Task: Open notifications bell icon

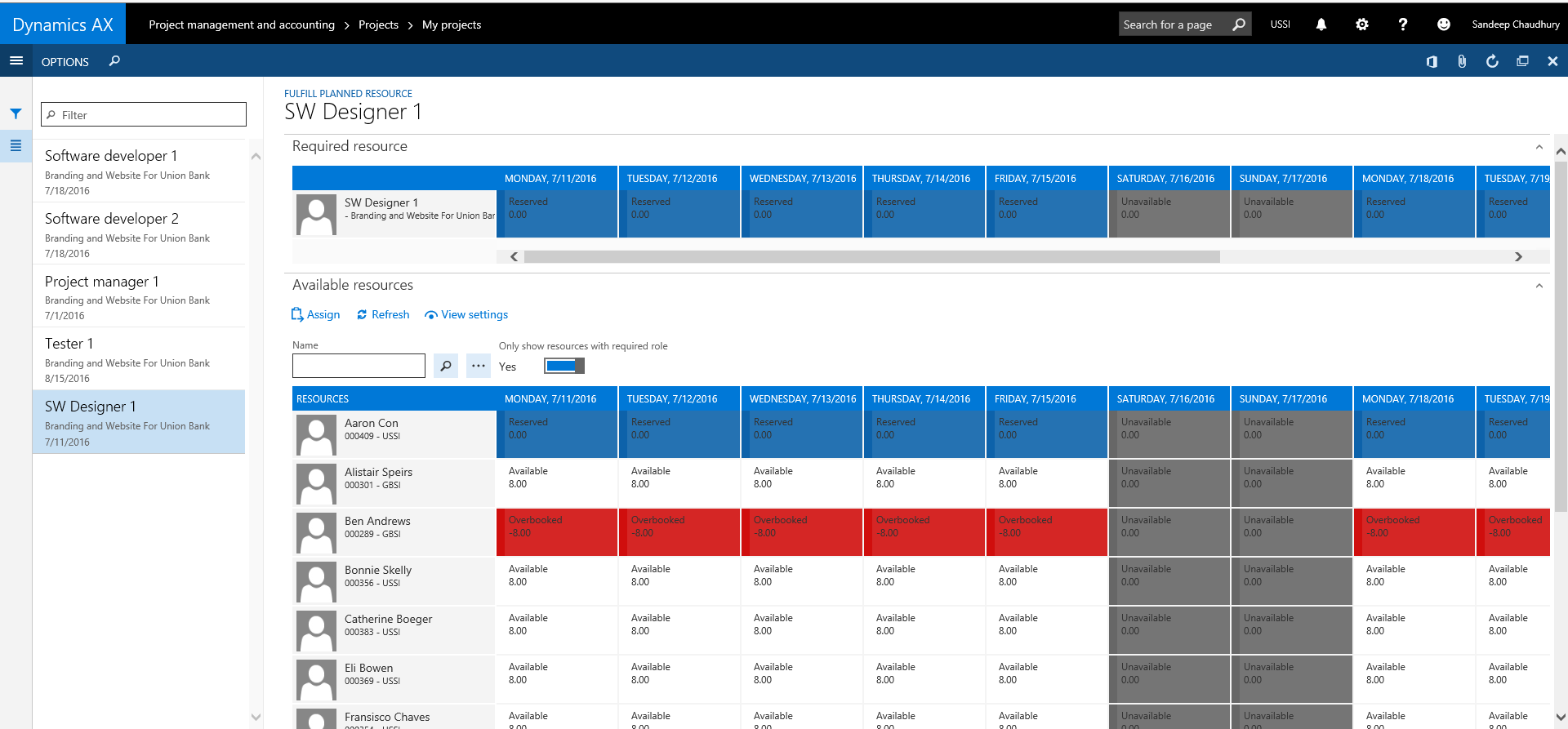Action: tap(1321, 24)
